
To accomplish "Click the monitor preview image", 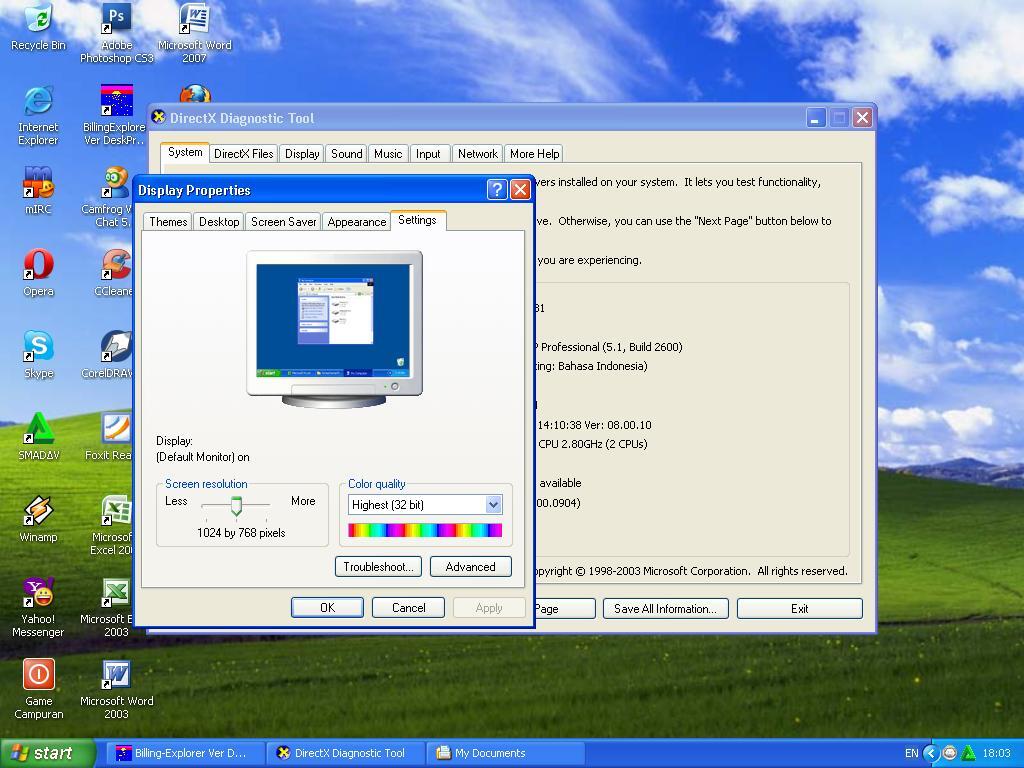I will click(x=334, y=328).
